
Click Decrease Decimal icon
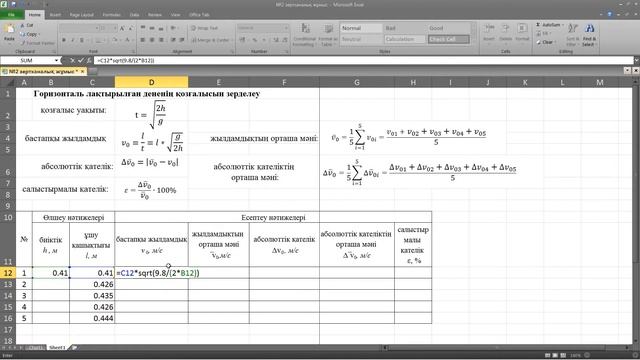pyautogui.click(x=284, y=40)
